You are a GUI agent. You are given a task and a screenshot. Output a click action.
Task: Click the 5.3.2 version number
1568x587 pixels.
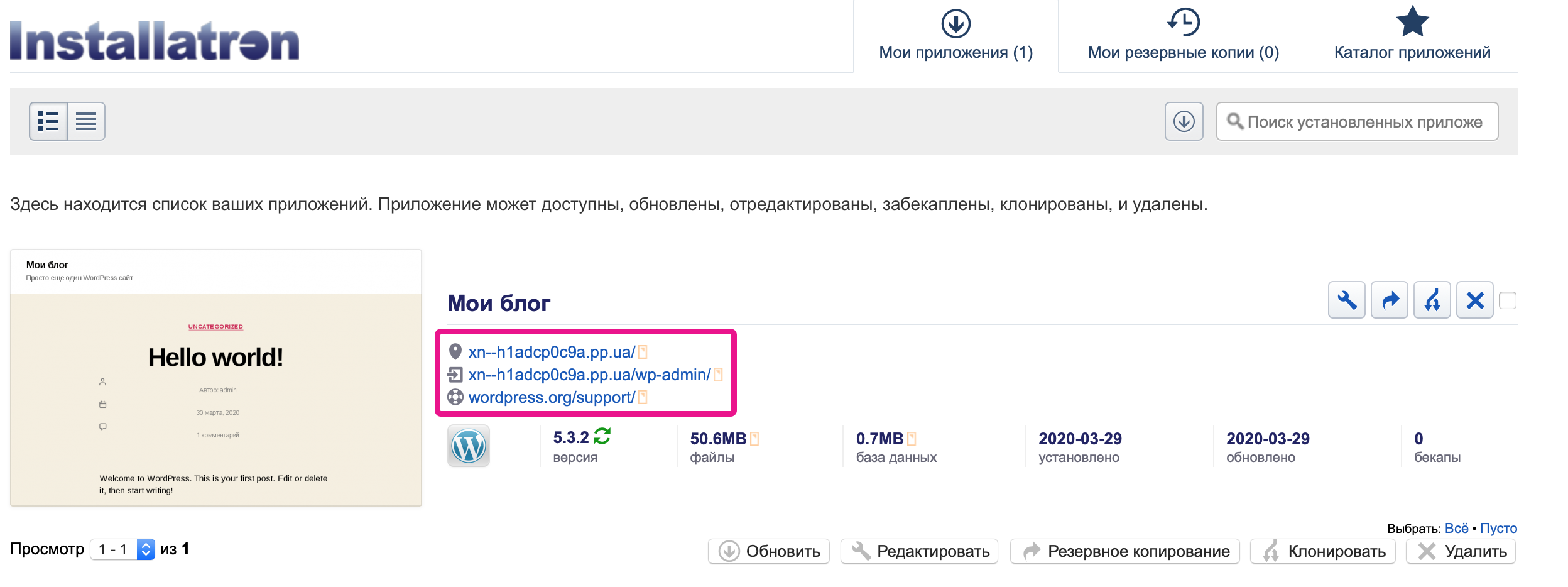571,437
